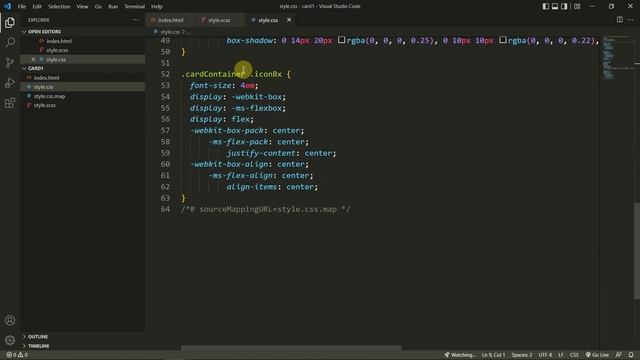This screenshot has height=360, width=640.
Task: Split the editor to the right
Action: 620,20
